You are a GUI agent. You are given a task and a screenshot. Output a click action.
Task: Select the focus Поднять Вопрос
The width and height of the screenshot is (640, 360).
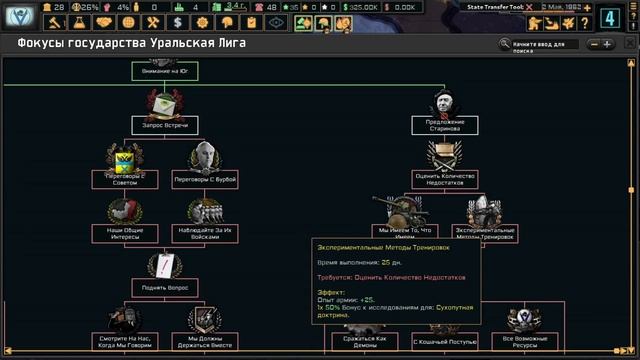[x=165, y=288]
